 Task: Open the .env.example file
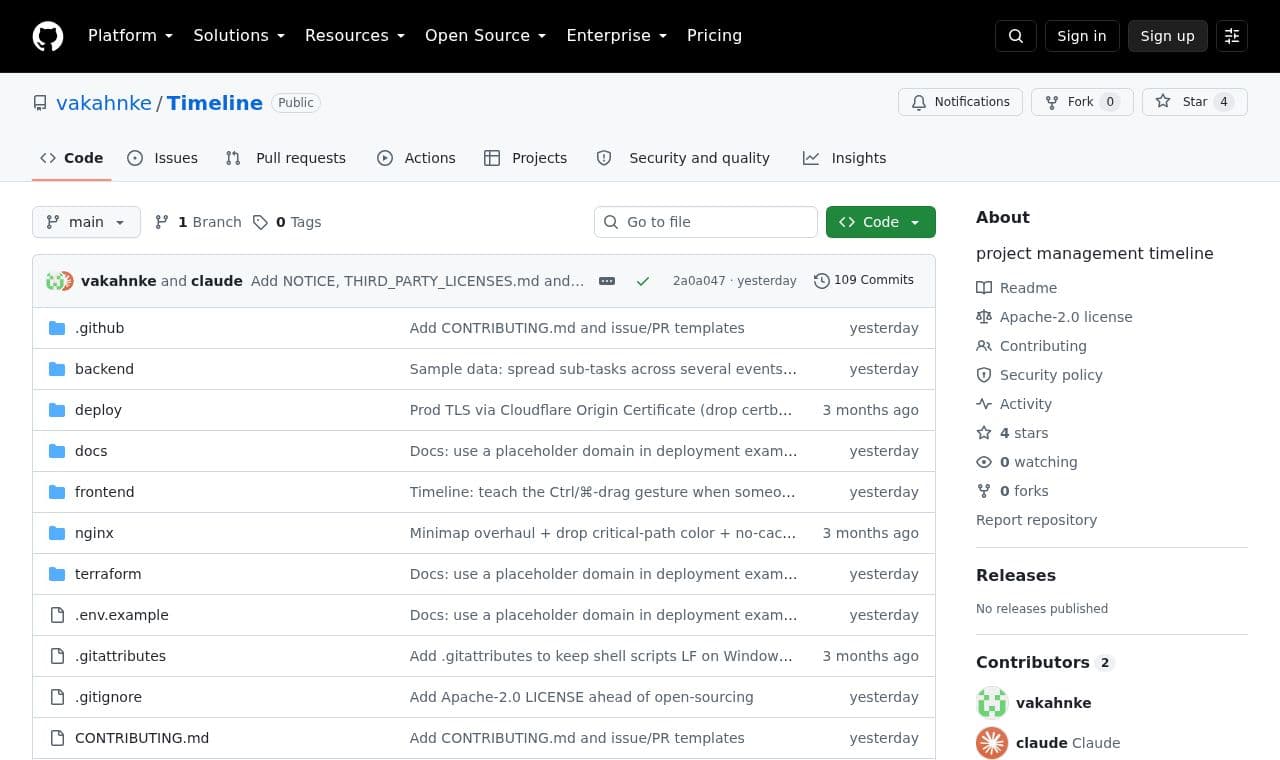(x=122, y=615)
